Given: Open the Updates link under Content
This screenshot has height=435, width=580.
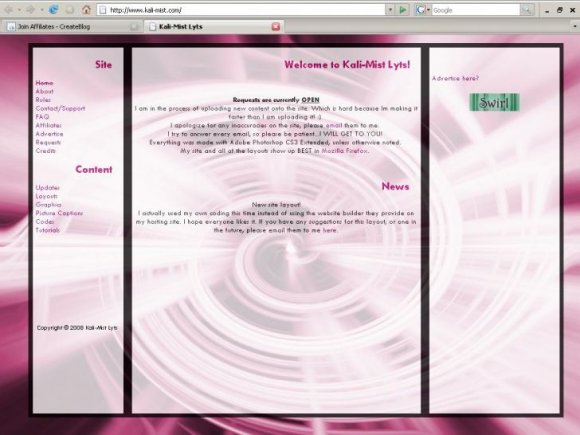Looking at the screenshot, I should click(x=47, y=188).
